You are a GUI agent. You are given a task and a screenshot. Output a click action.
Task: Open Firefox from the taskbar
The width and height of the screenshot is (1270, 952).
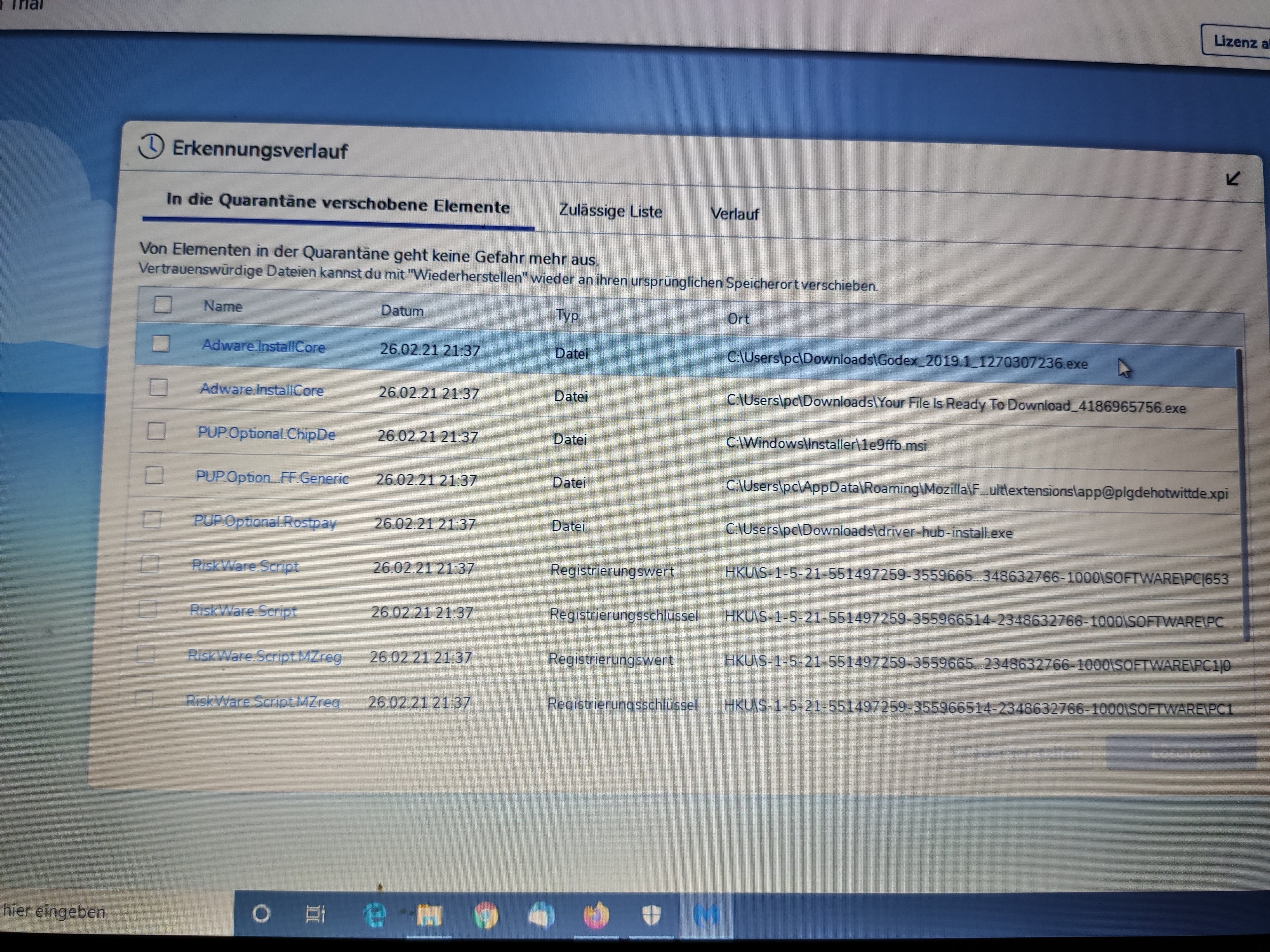tap(596, 916)
